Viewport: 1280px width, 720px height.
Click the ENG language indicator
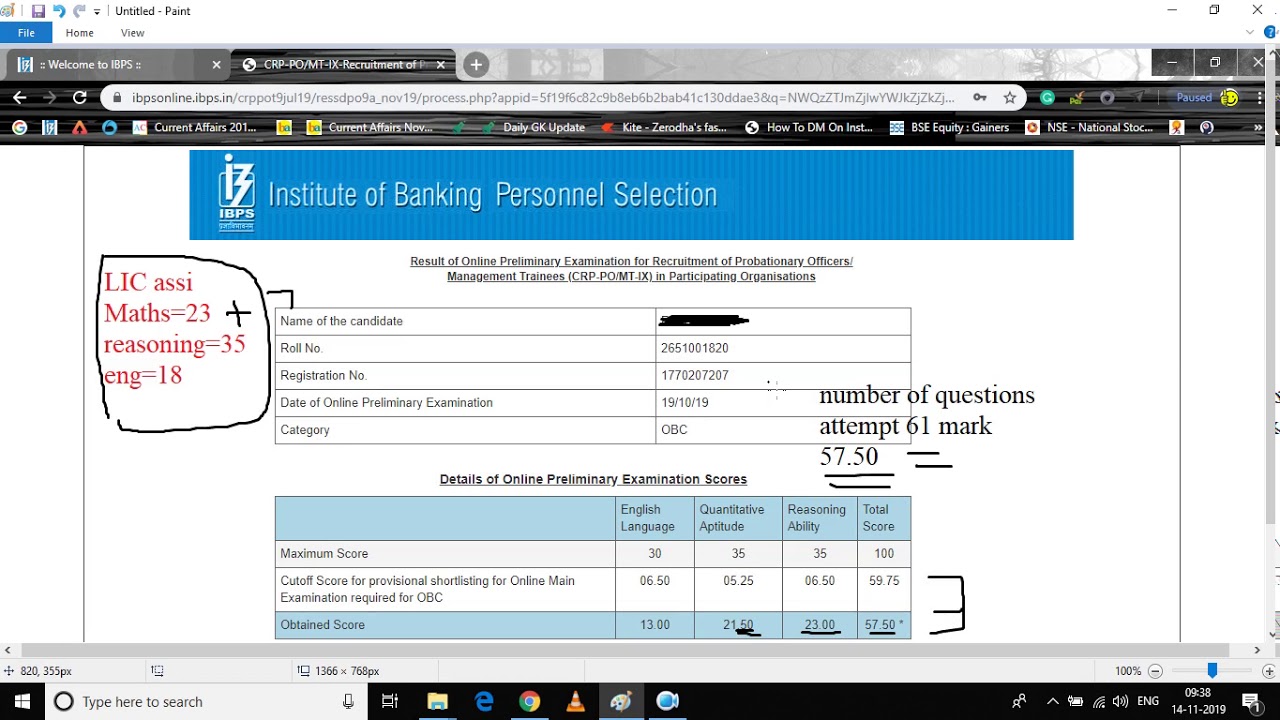[1149, 702]
